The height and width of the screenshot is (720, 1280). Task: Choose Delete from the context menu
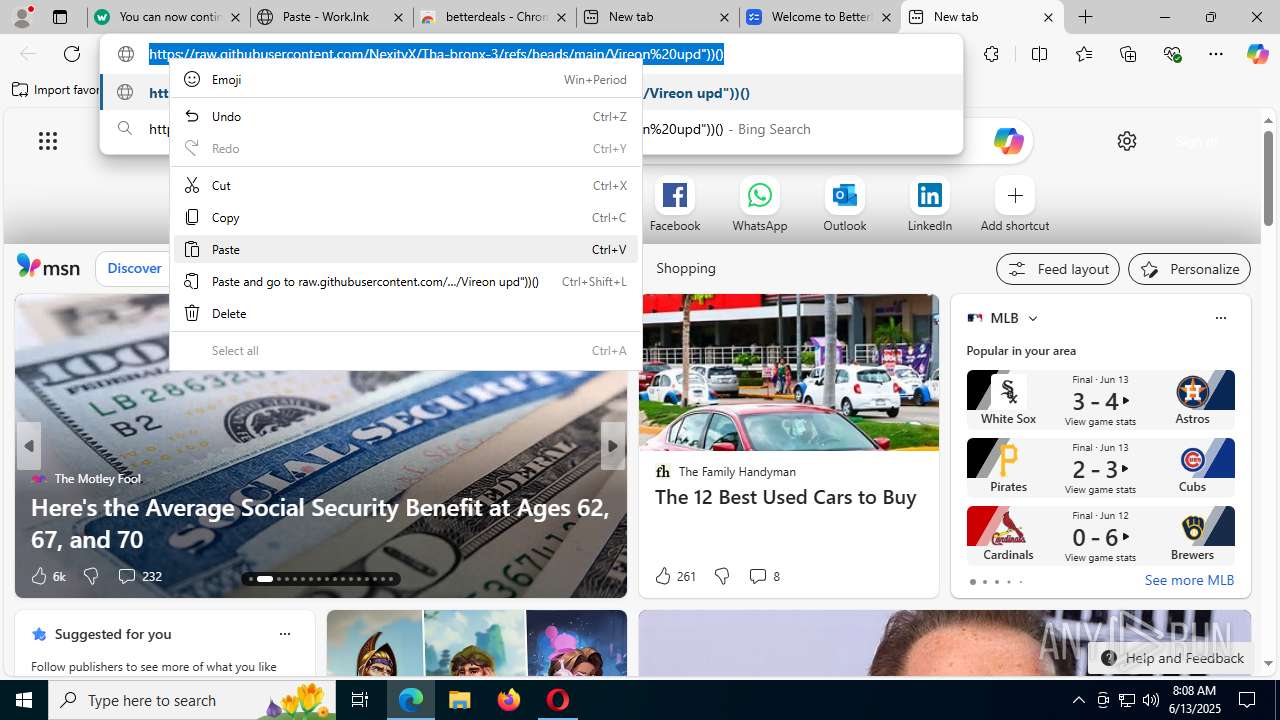pos(405,314)
